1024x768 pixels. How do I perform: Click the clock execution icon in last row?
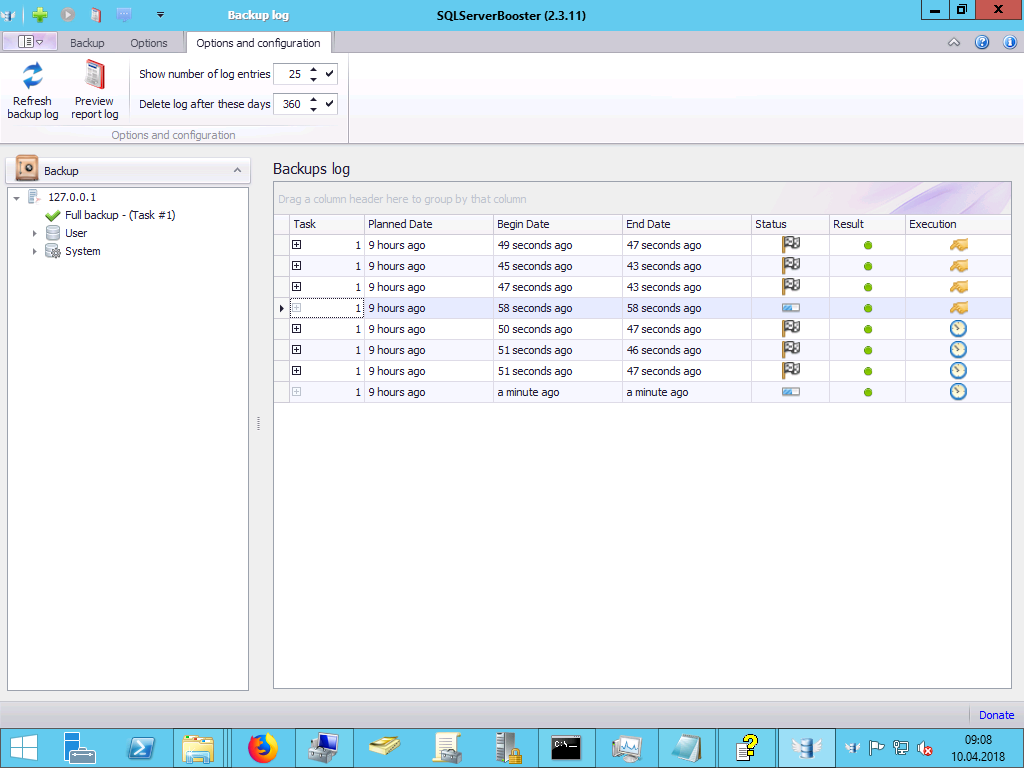[x=958, y=392]
